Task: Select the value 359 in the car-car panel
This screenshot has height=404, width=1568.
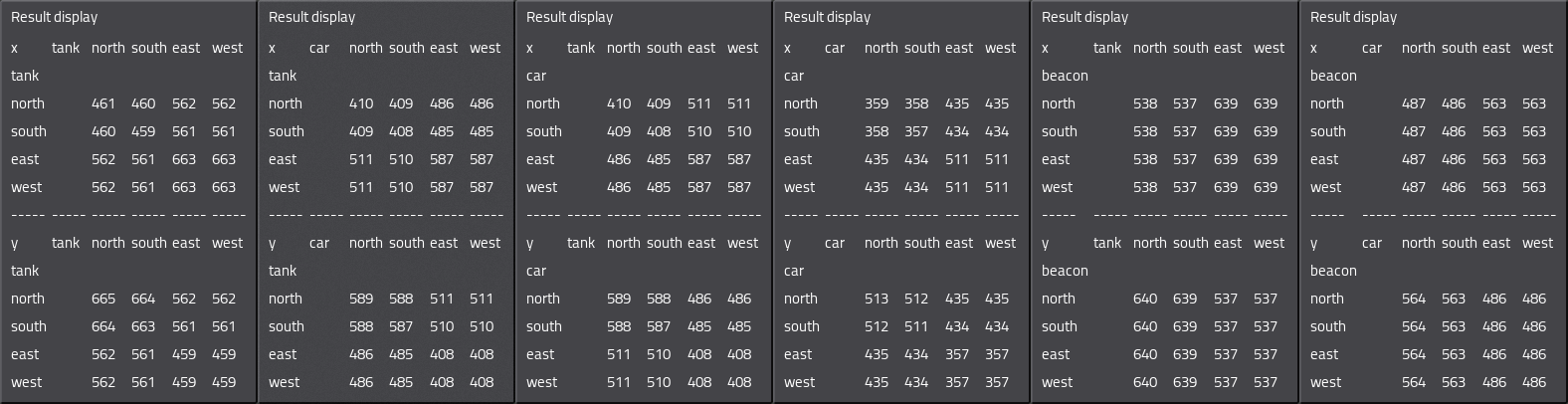Action: click(x=877, y=103)
